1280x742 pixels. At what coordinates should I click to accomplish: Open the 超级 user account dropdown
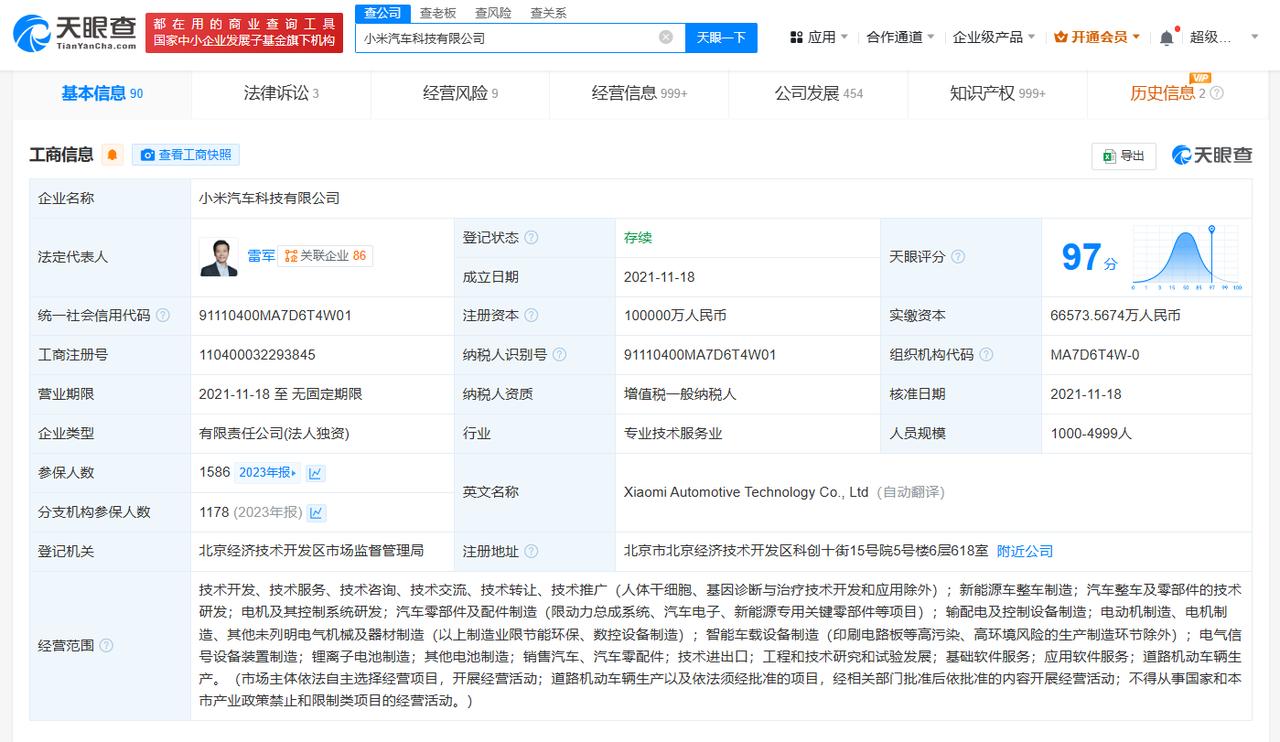tap(1225, 37)
